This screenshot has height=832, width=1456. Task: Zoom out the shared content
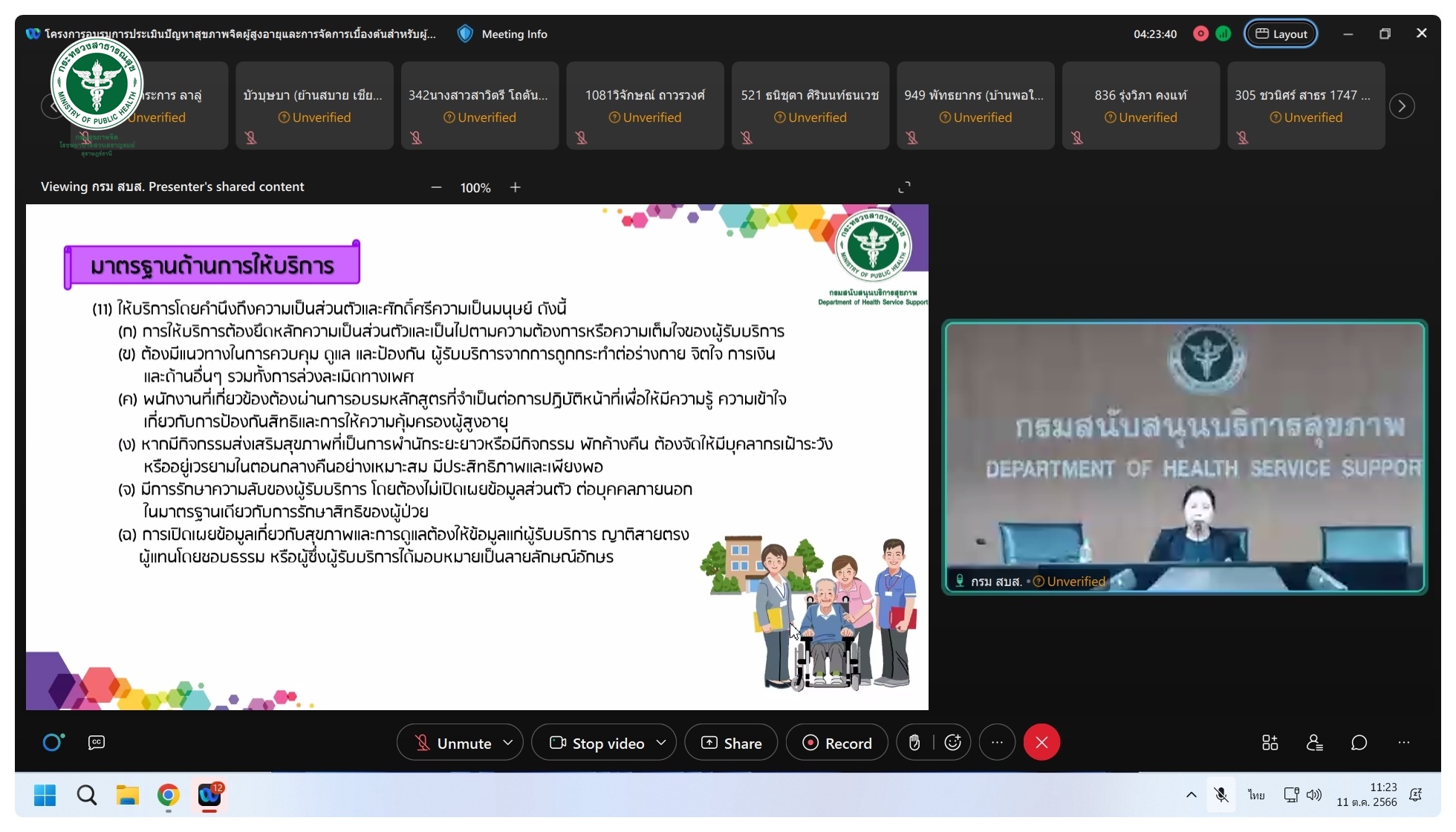[x=436, y=187]
